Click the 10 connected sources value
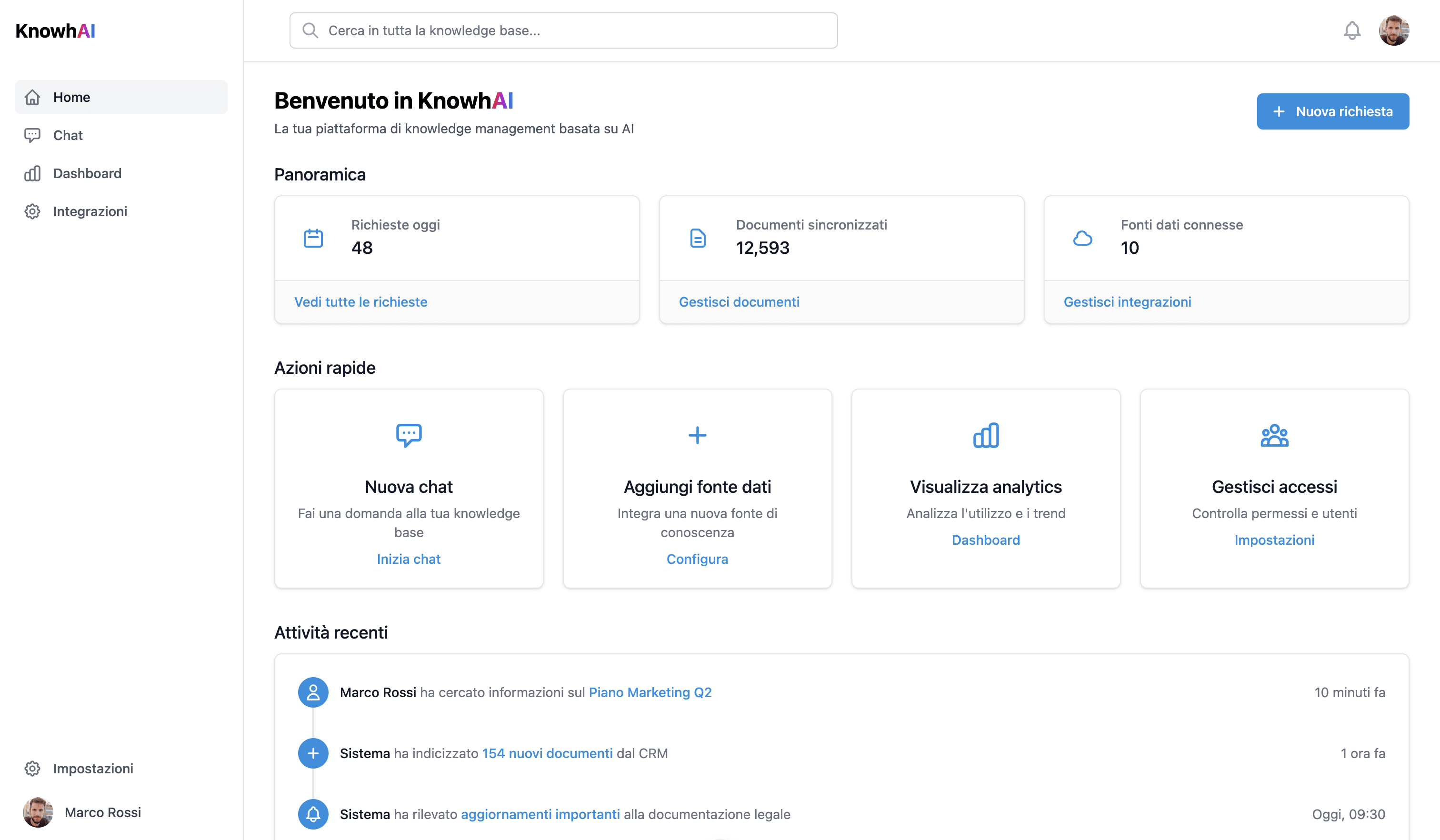The height and width of the screenshot is (840, 1440). (1130, 248)
